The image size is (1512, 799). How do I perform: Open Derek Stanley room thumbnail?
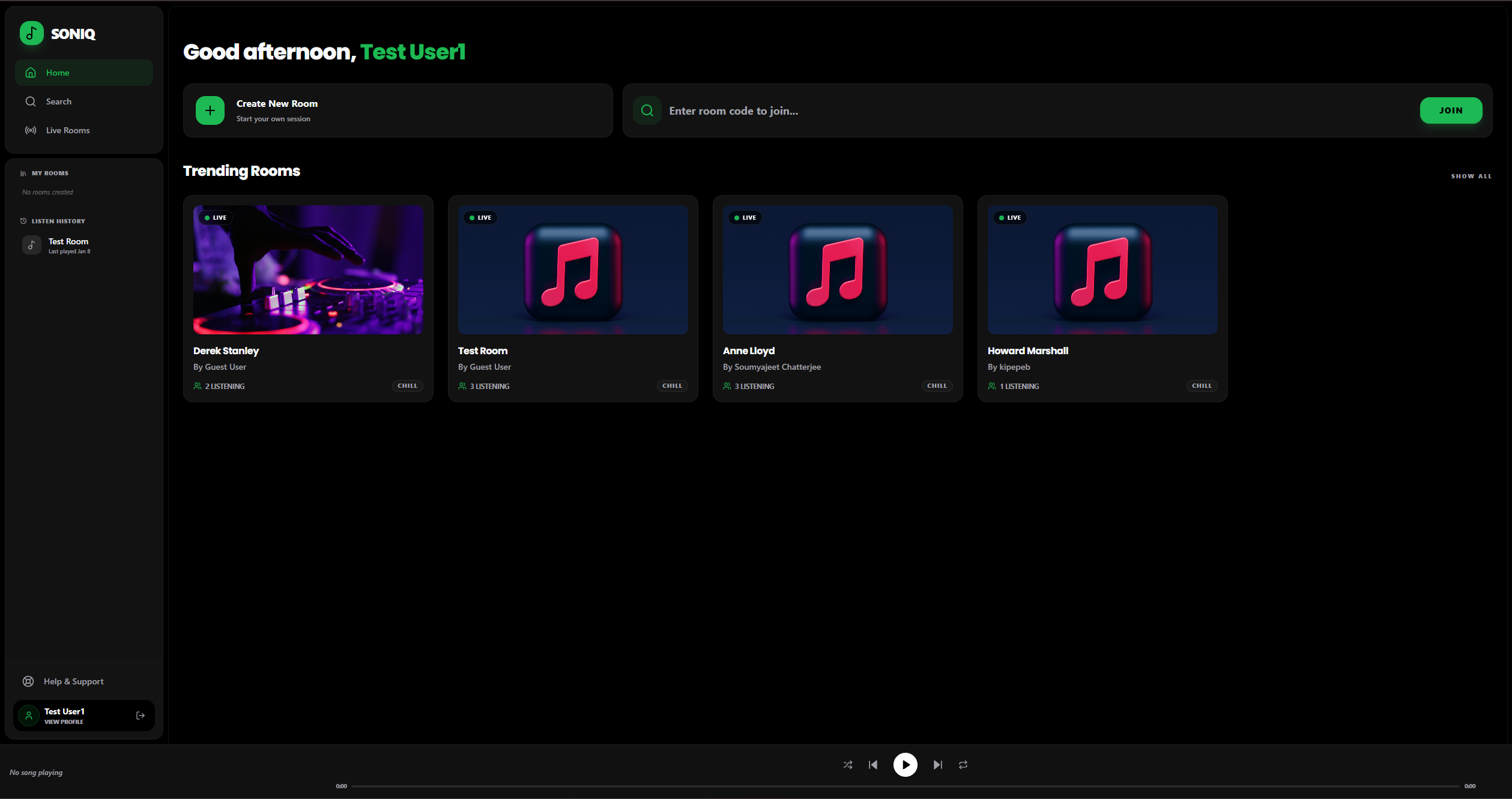[308, 270]
